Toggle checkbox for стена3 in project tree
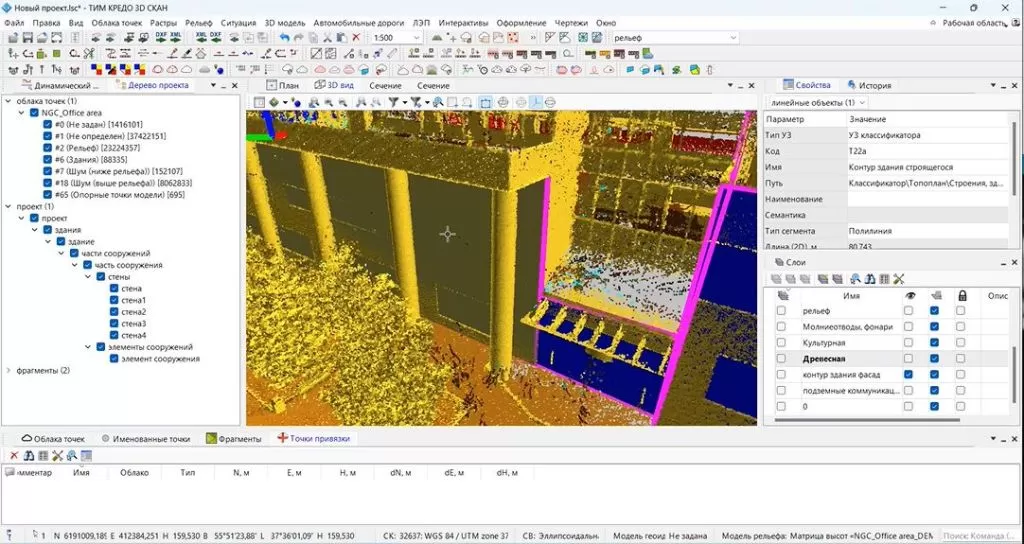The image size is (1024, 544). [x=114, y=324]
